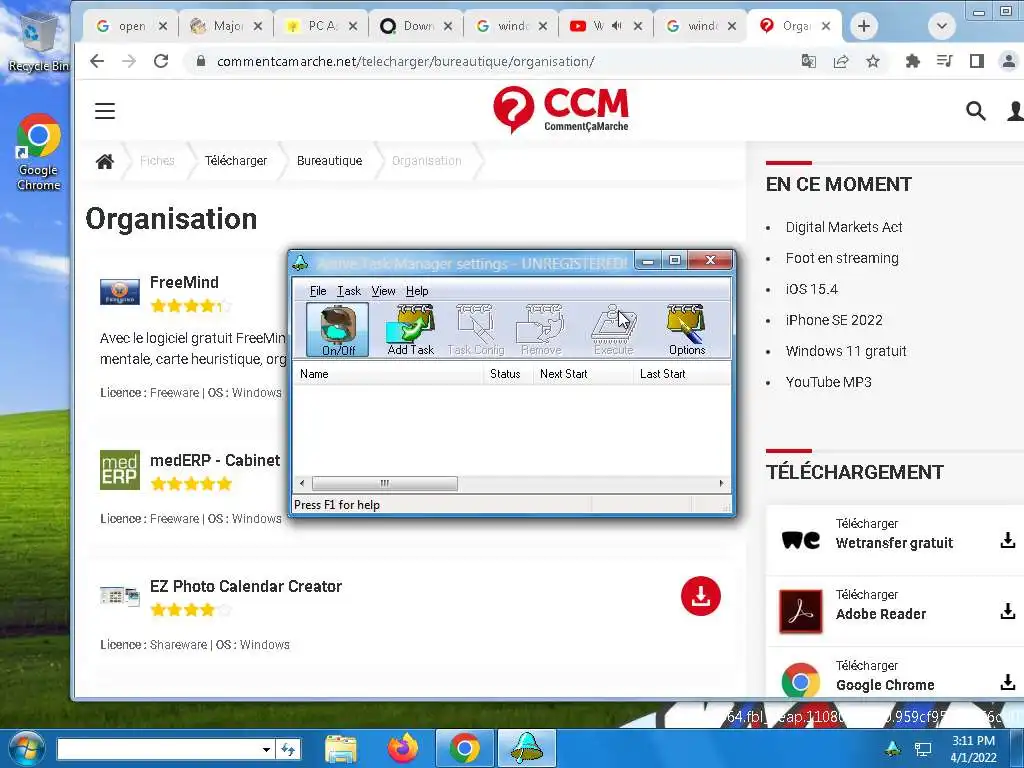Click the Google Chrome download arrow icon
Screen dimensions: 1024x768
(x=1008, y=682)
